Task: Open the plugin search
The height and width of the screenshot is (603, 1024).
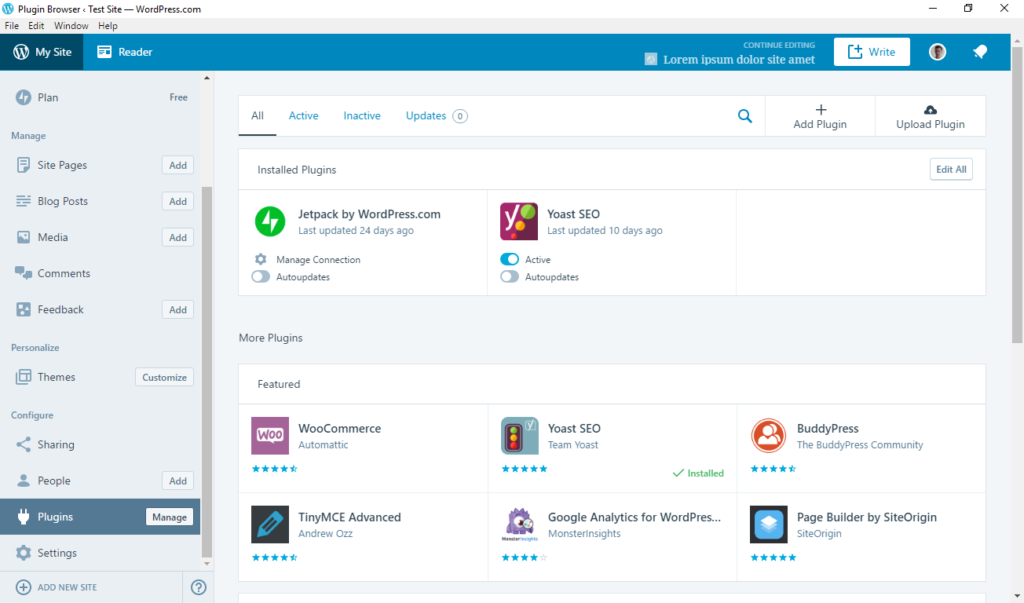Action: click(744, 116)
